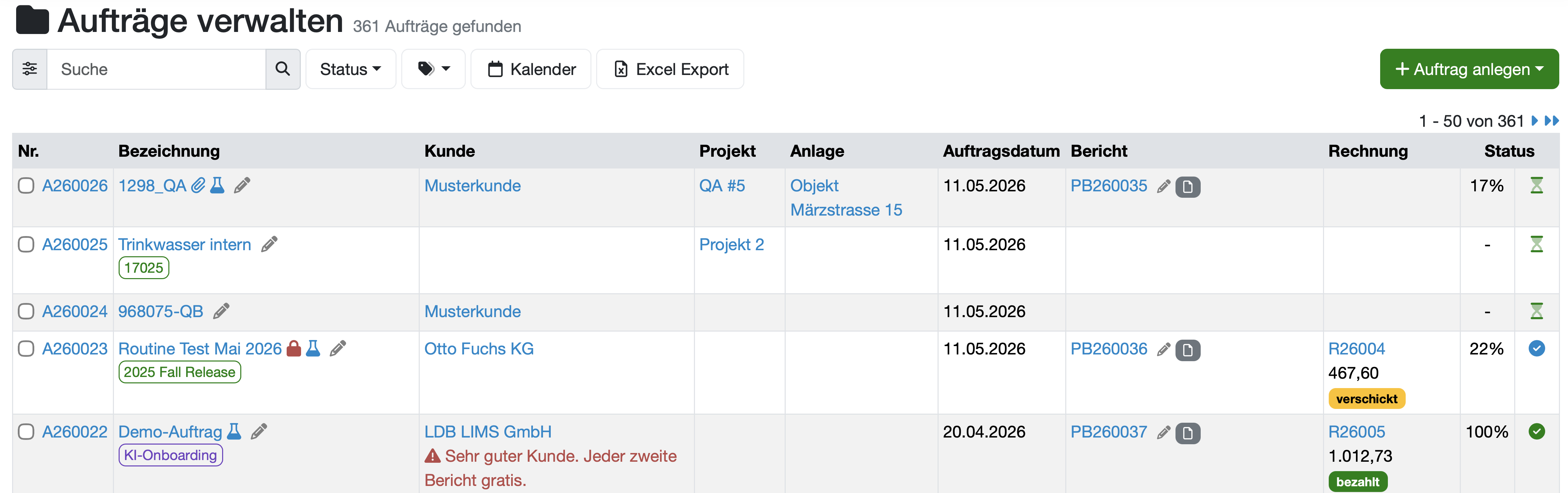Click the flask icon next to Demo-Auftrag
The height and width of the screenshot is (493, 1568).
[x=234, y=431]
